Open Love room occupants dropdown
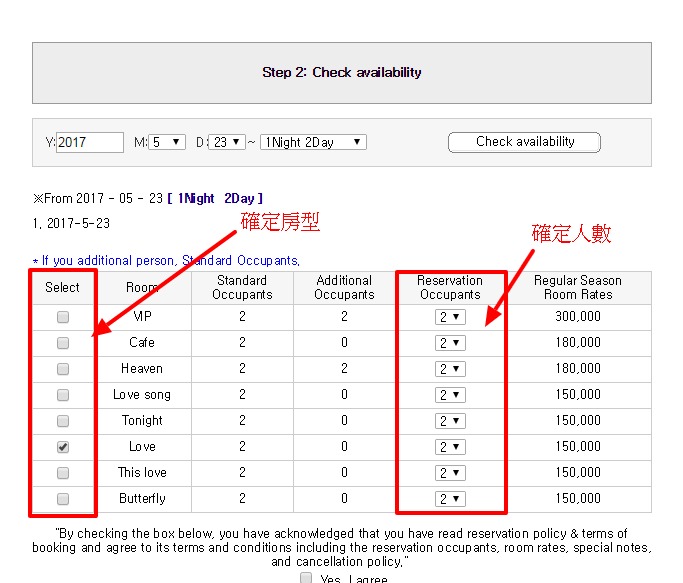 point(450,447)
